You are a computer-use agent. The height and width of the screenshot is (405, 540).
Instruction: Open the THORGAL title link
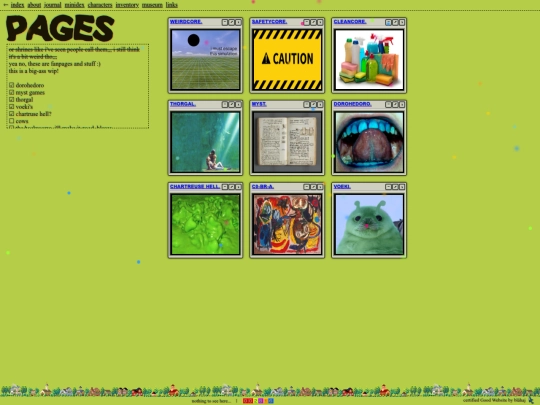point(183,104)
